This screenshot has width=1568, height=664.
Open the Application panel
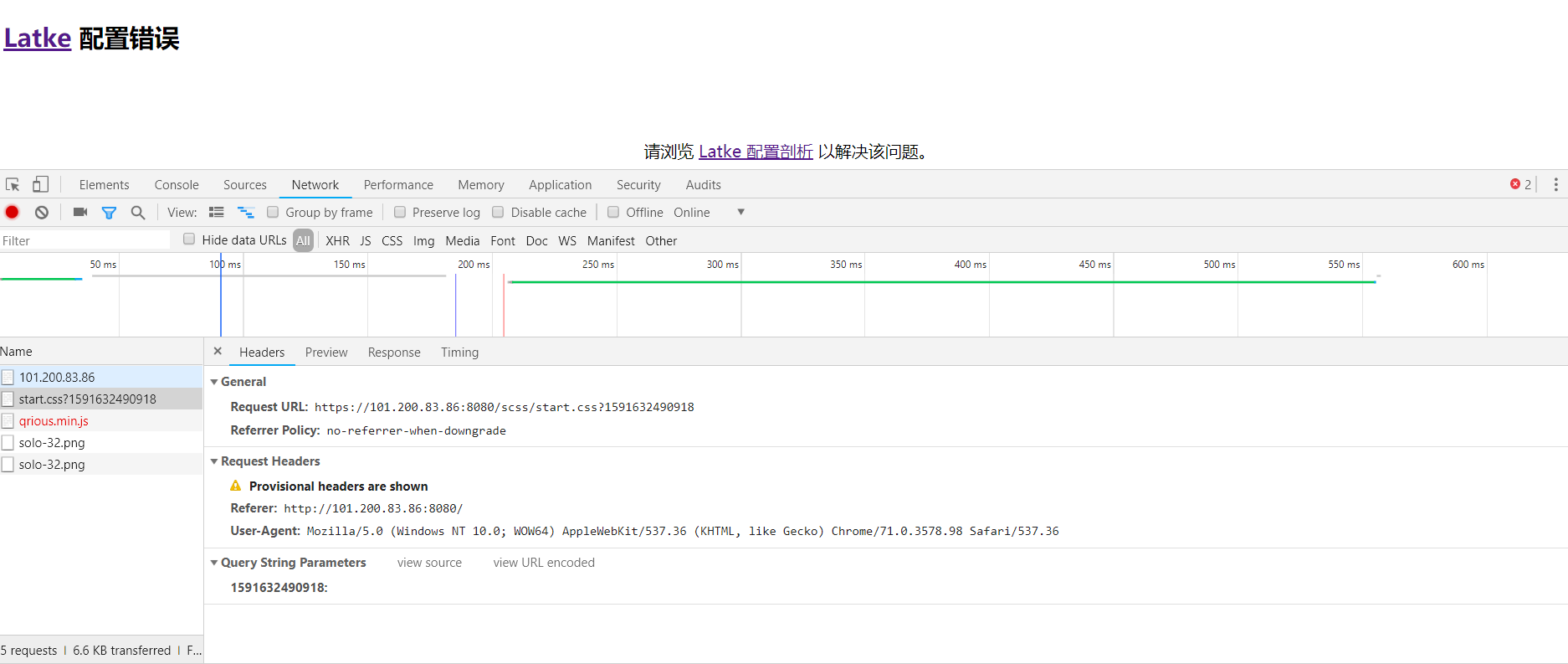pos(560,184)
